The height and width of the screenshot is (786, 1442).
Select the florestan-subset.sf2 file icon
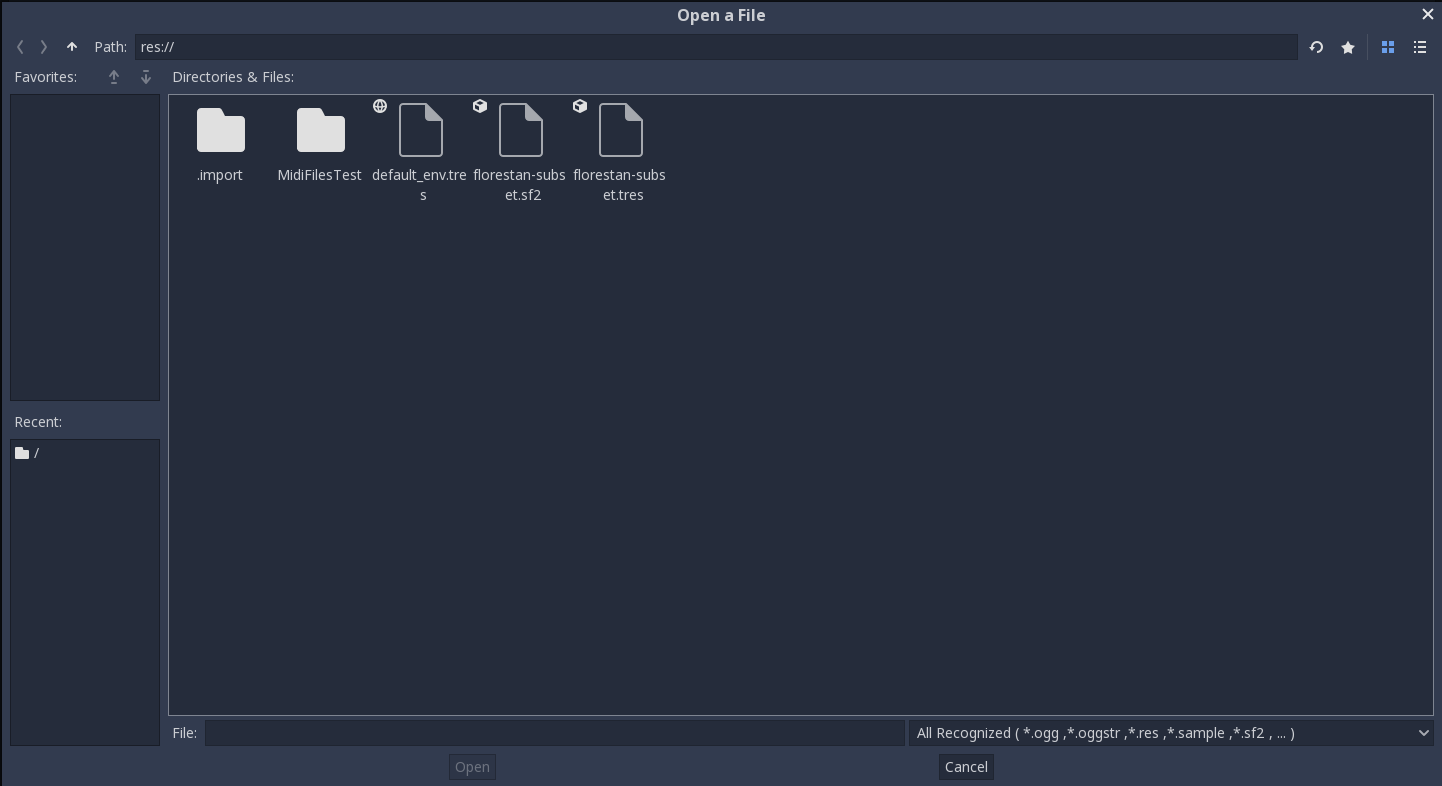[521, 130]
